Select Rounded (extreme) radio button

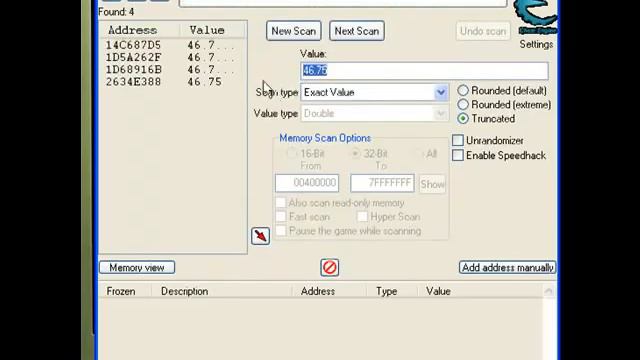tap(463, 105)
